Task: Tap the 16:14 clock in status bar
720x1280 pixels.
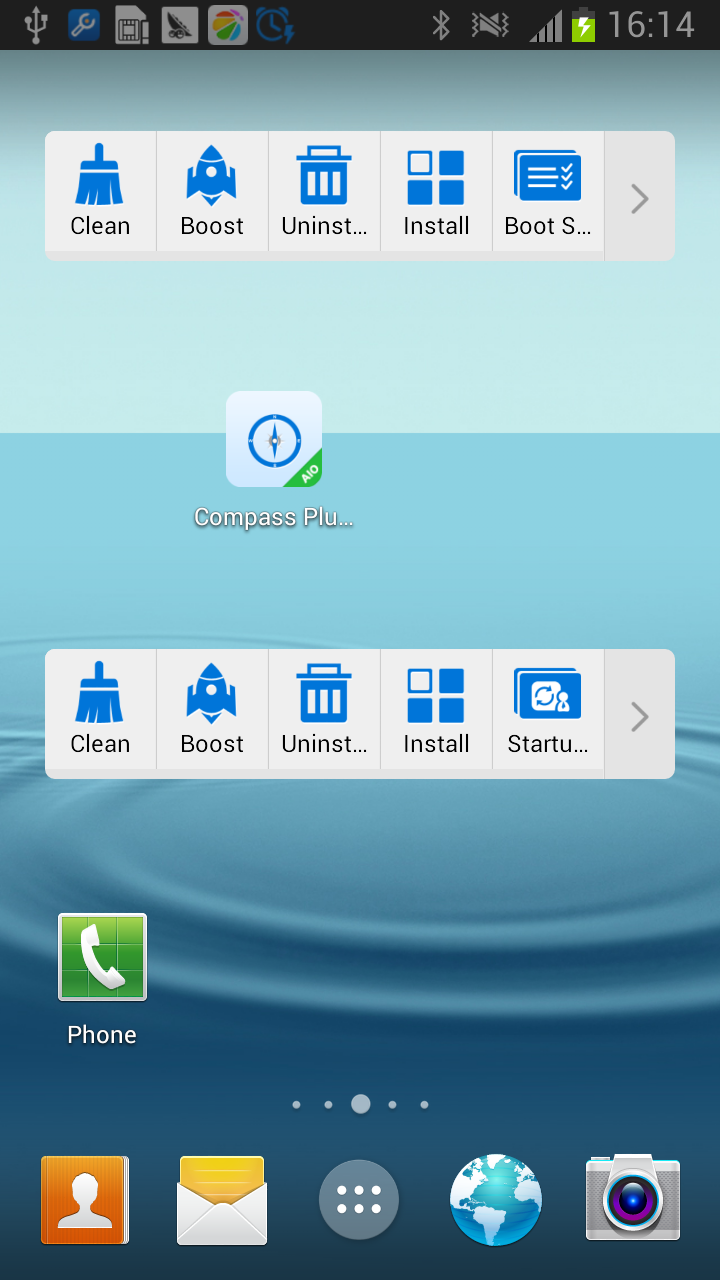Action: (x=651, y=25)
